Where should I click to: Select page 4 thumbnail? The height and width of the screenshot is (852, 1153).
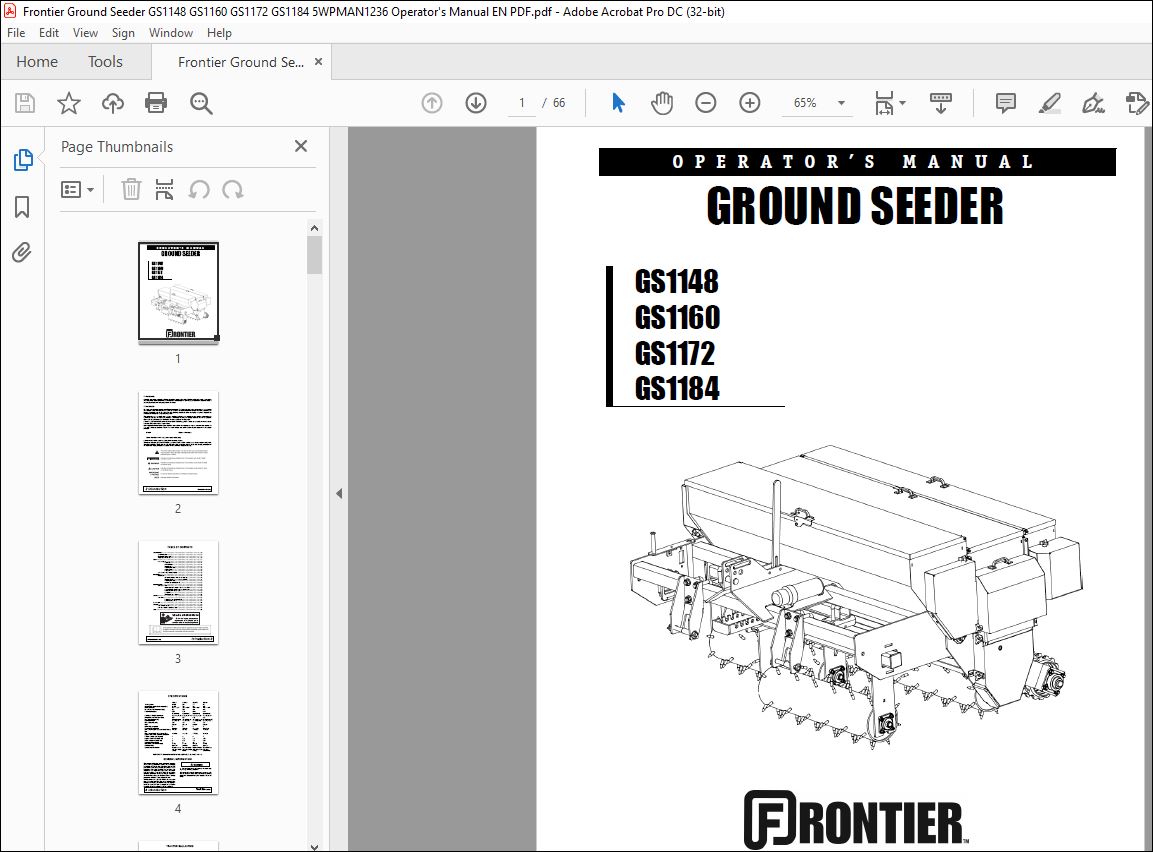[x=179, y=742]
